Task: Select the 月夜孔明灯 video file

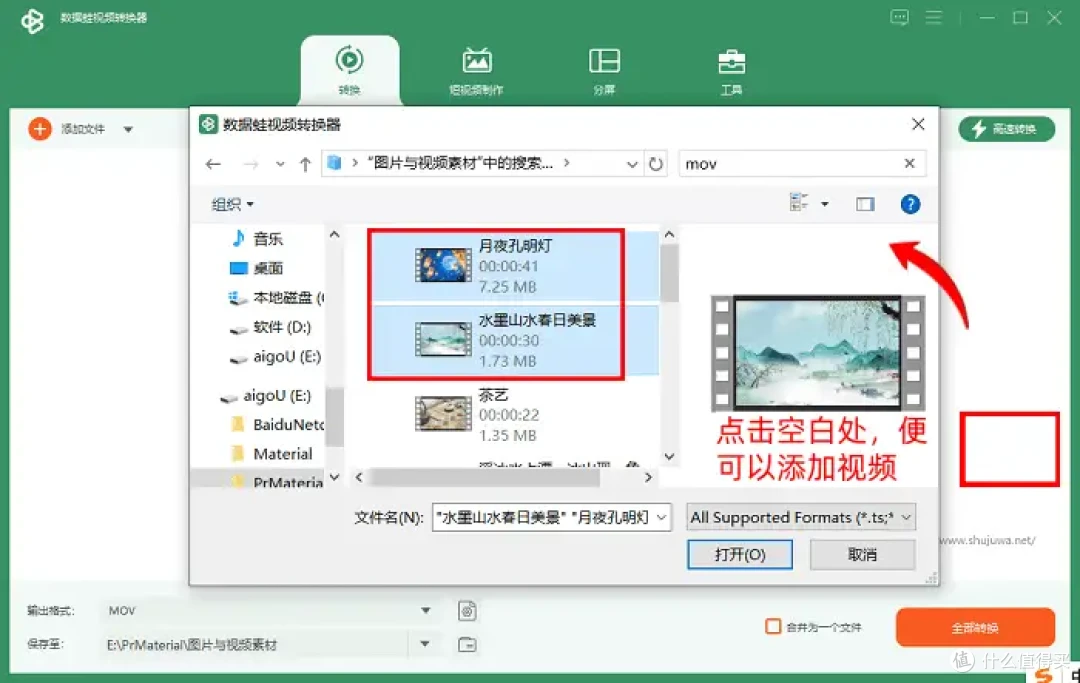Action: pos(514,266)
